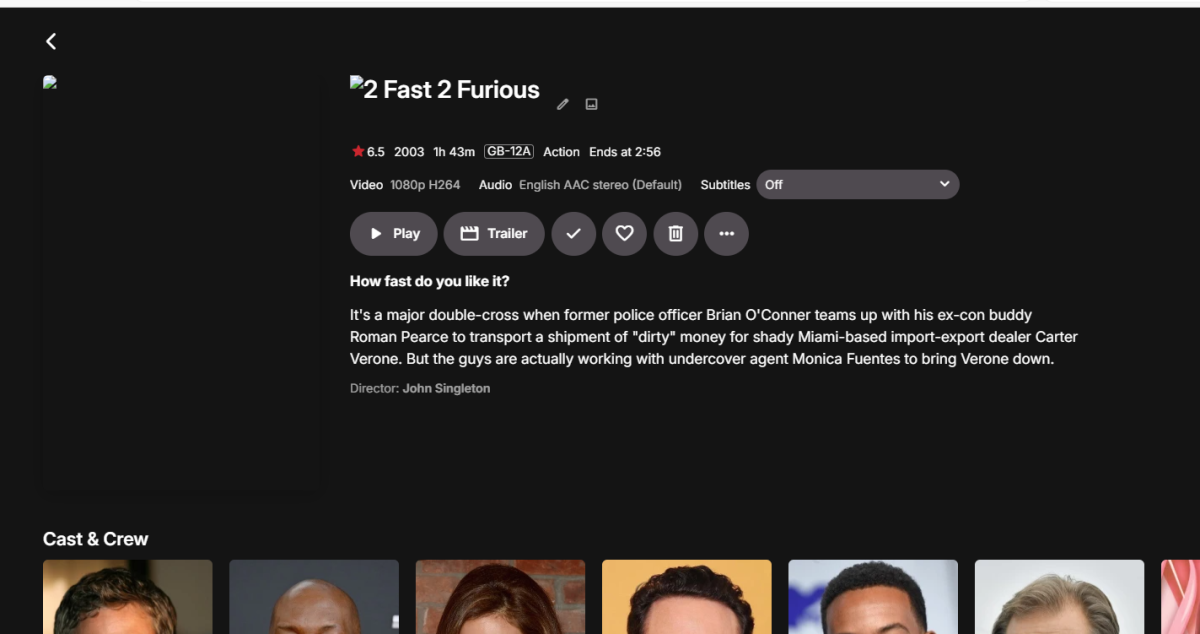Screen dimensions: 1200x634
Task: Mark the movie as played
Action: [574, 234]
